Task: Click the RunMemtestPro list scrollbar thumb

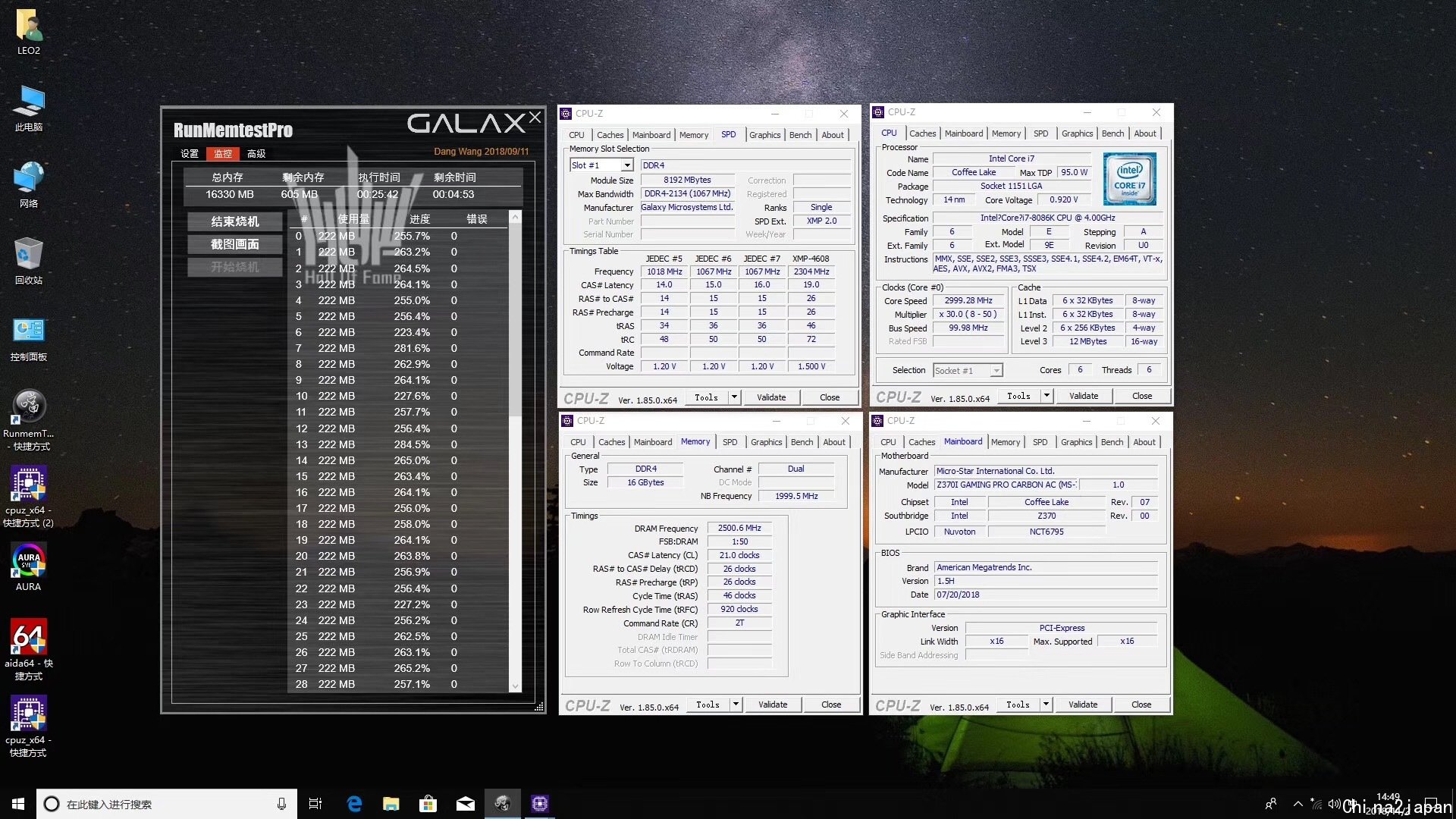Action: pyautogui.click(x=516, y=318)
